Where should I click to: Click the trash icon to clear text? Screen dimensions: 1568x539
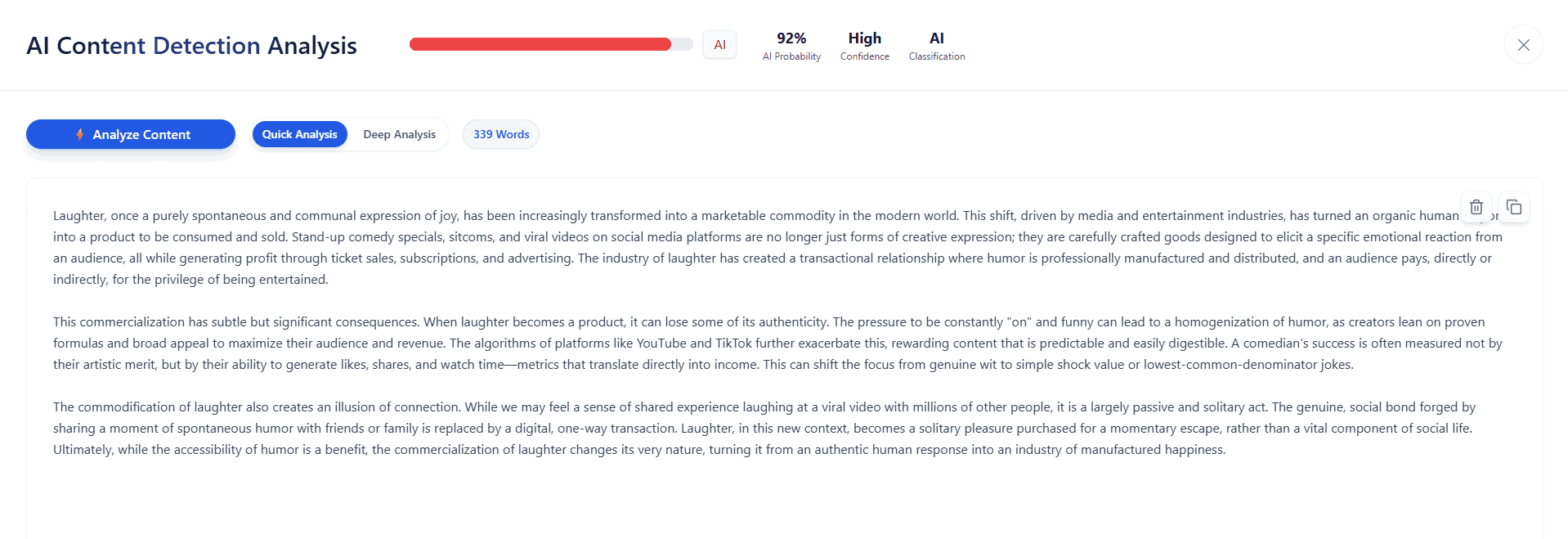1476,208
